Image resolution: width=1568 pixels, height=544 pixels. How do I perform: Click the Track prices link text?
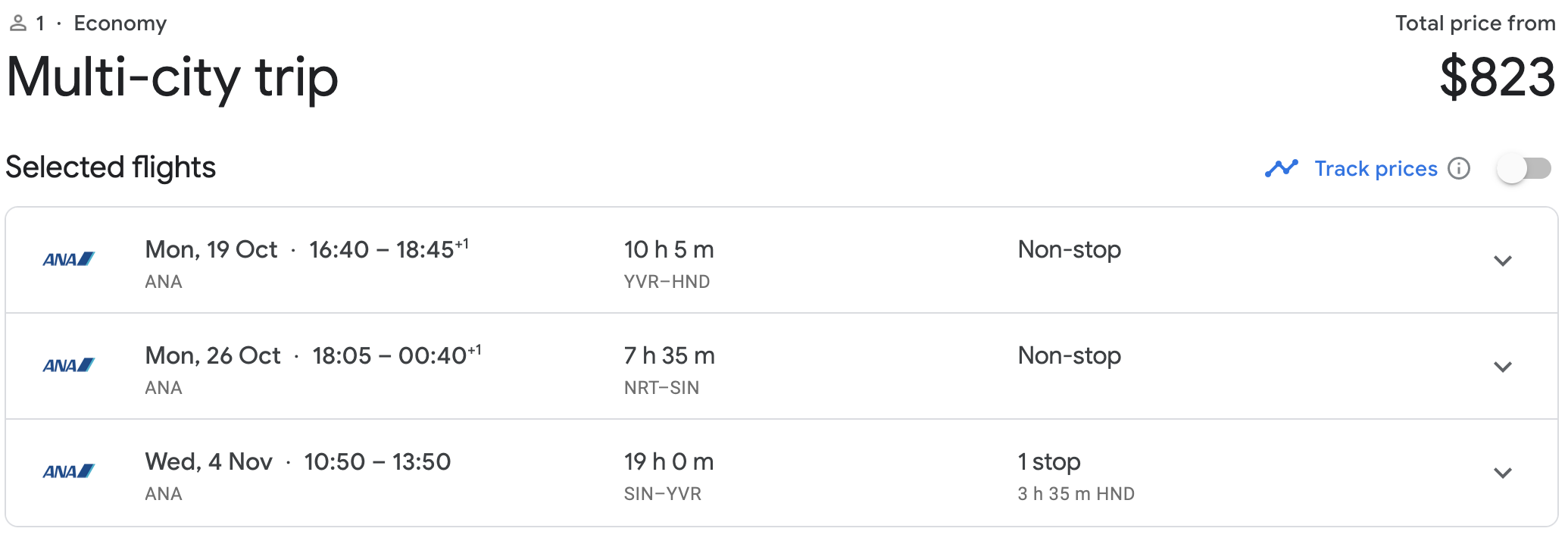point(1376,168)
